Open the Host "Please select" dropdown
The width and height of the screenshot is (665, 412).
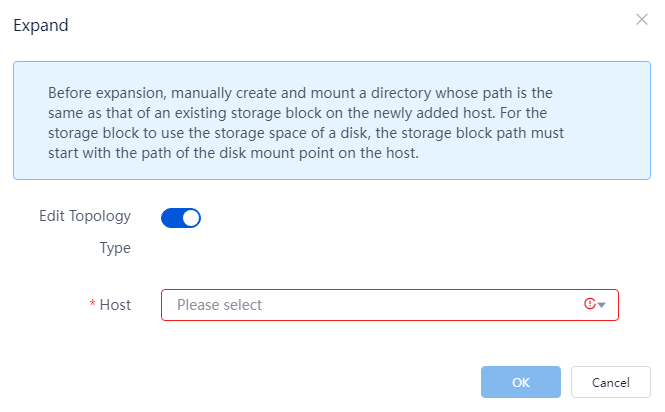(390, 305)
